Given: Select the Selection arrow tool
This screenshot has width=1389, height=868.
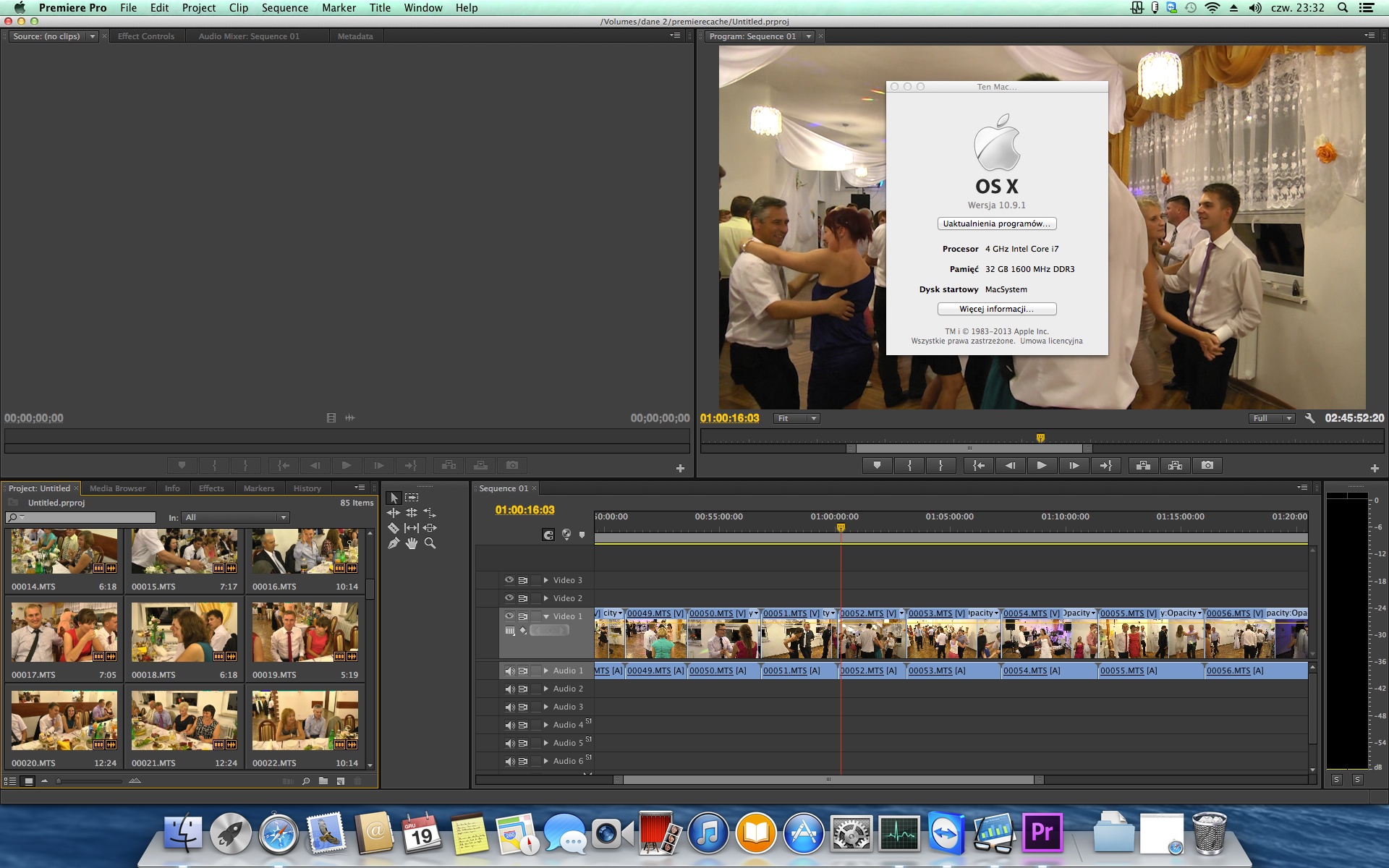Looking at the screenshot, I should point(394,498).
